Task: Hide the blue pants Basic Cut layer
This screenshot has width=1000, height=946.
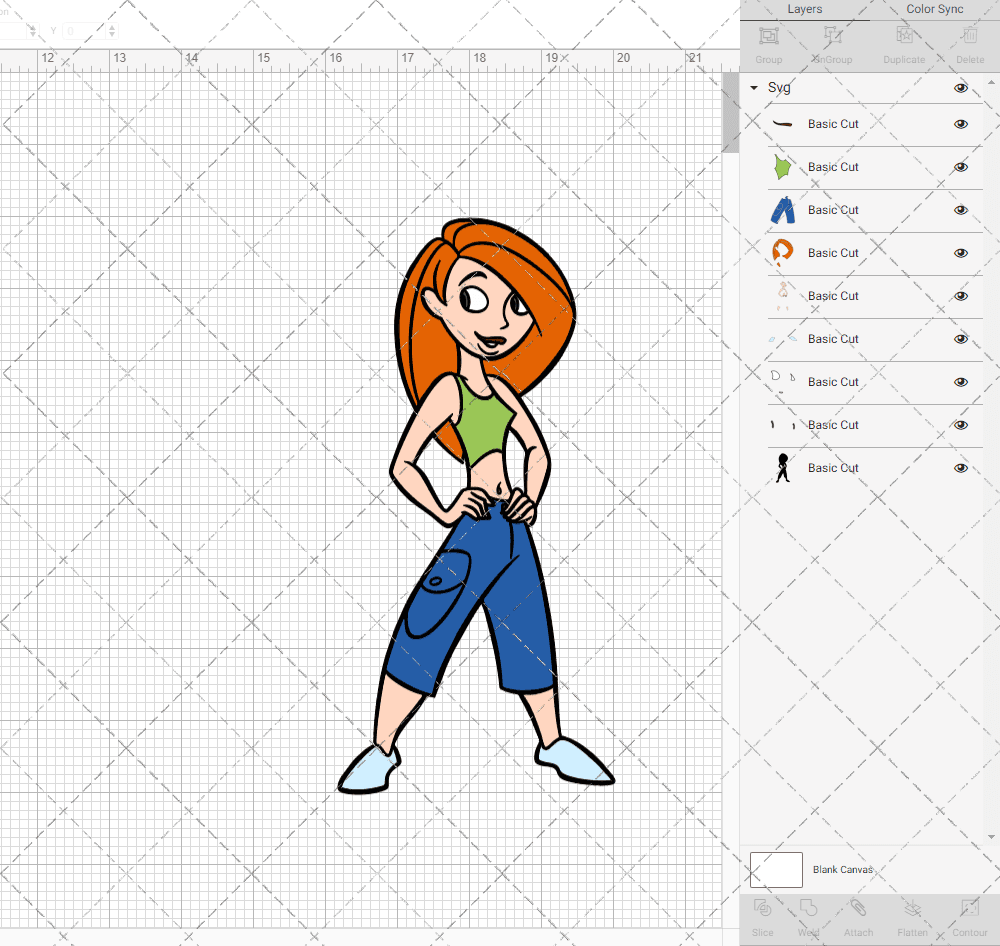Action: (x=960, y=211)
